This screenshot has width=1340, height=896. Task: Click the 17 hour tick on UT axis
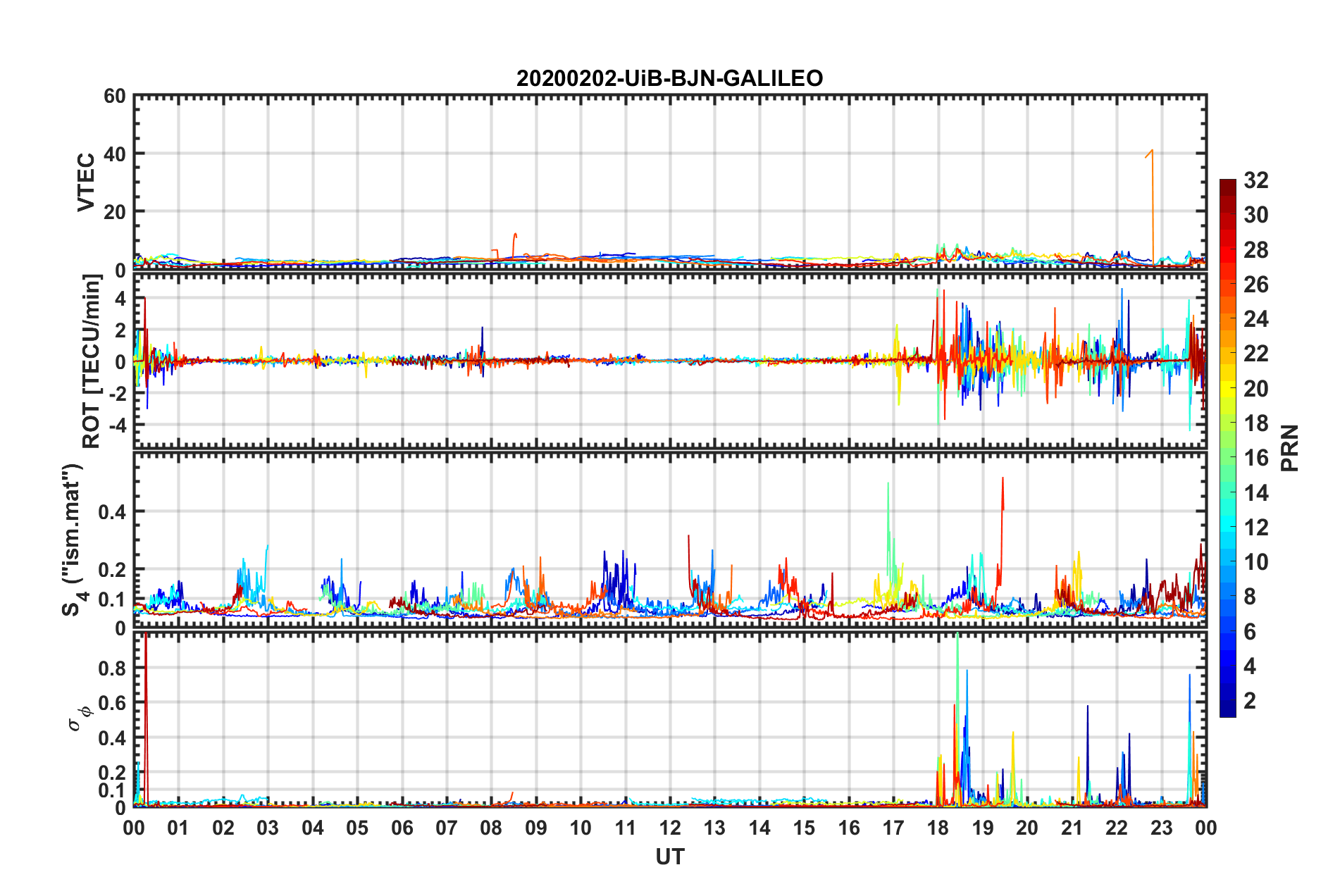point(893,828)
